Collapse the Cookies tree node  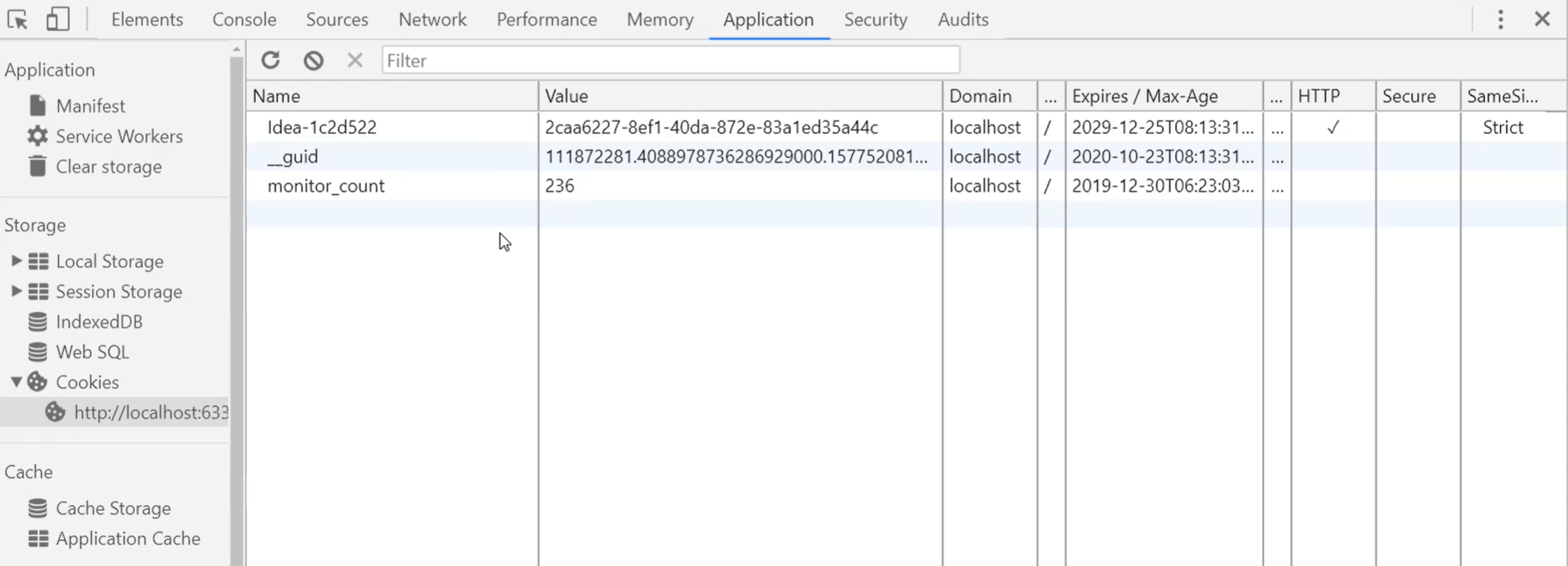(x=15, y=382)
